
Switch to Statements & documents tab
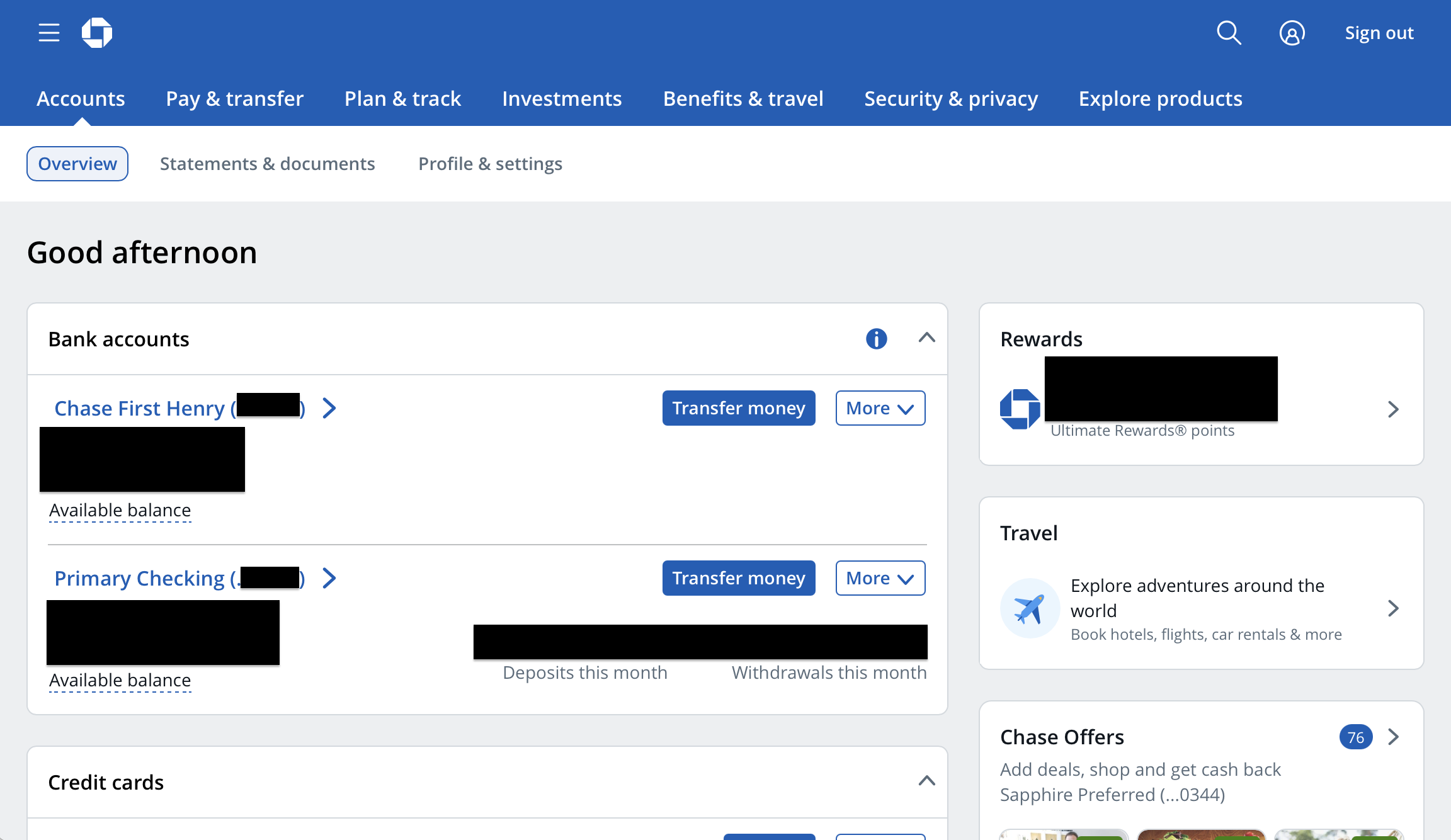pos(267,164)
